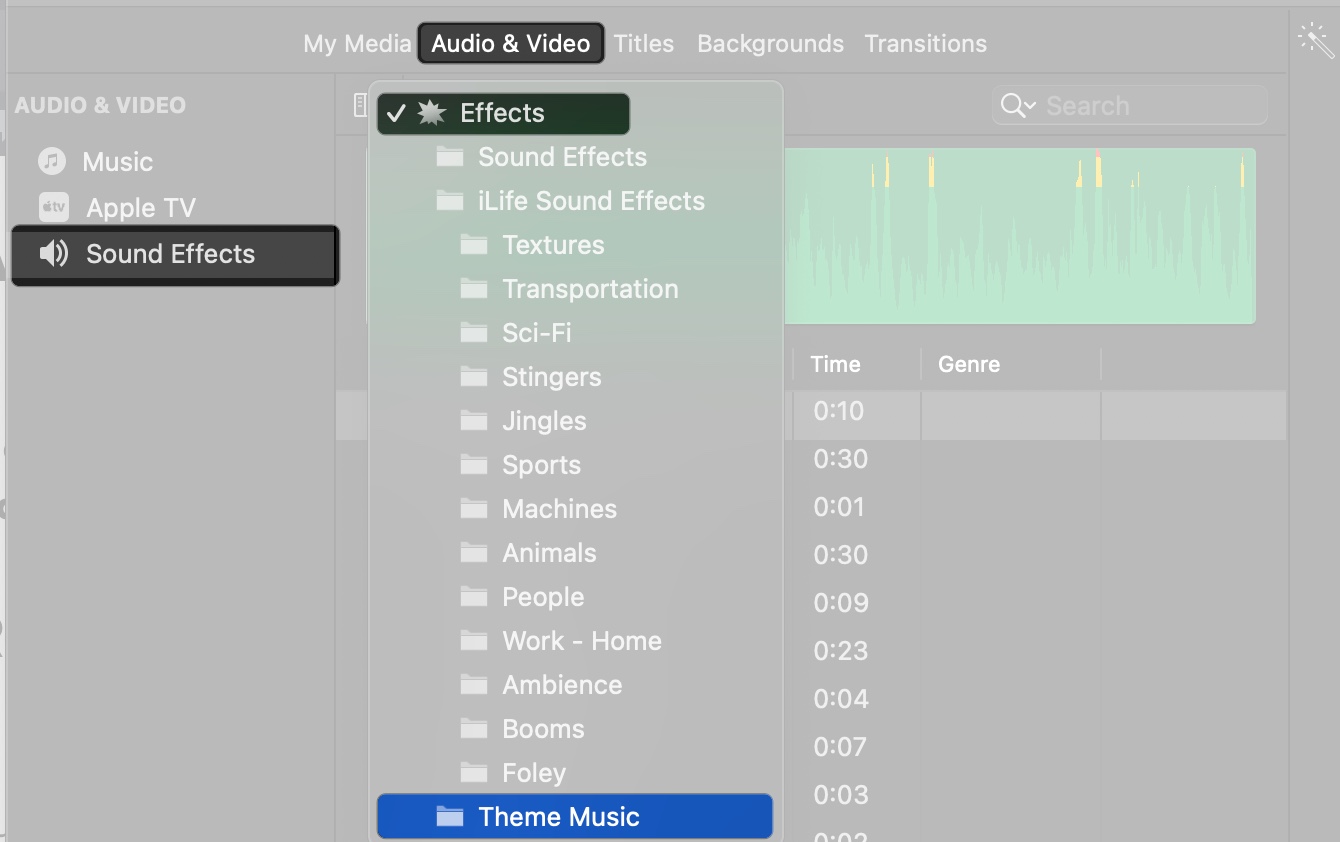Select the Sound Effects speaker icon
The height and width of the screenshot is (842, 1340).
(51, 254)
